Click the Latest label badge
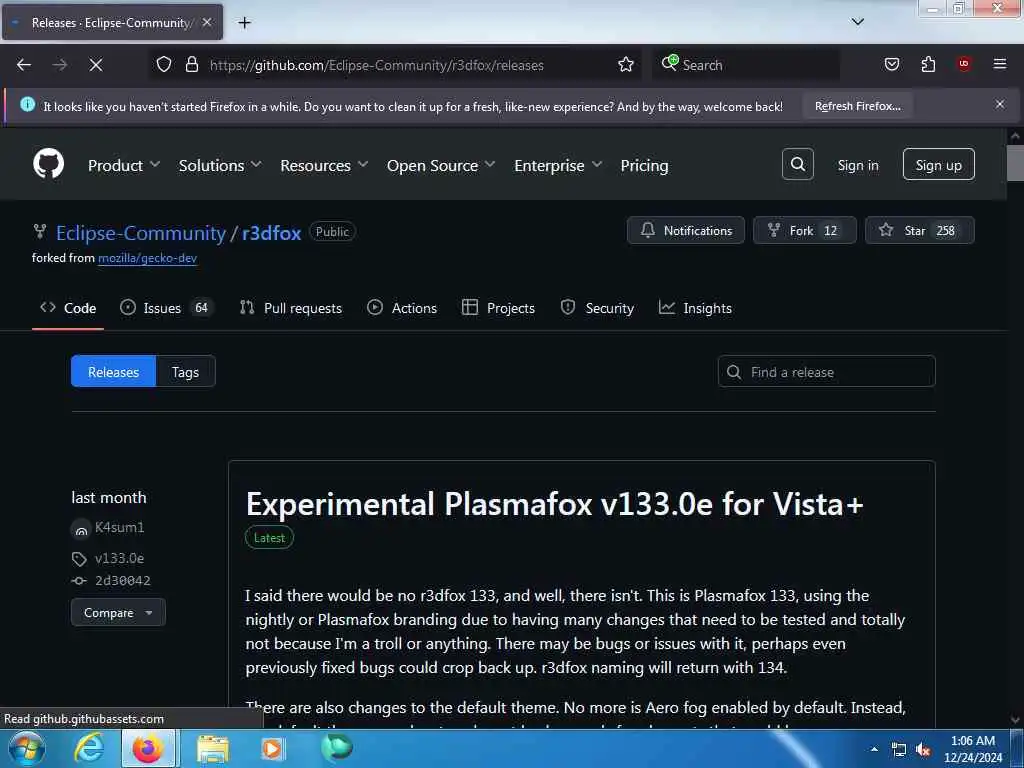This screenshot has width=1024, height=768. pyautogui.click(x=269, y=537)
